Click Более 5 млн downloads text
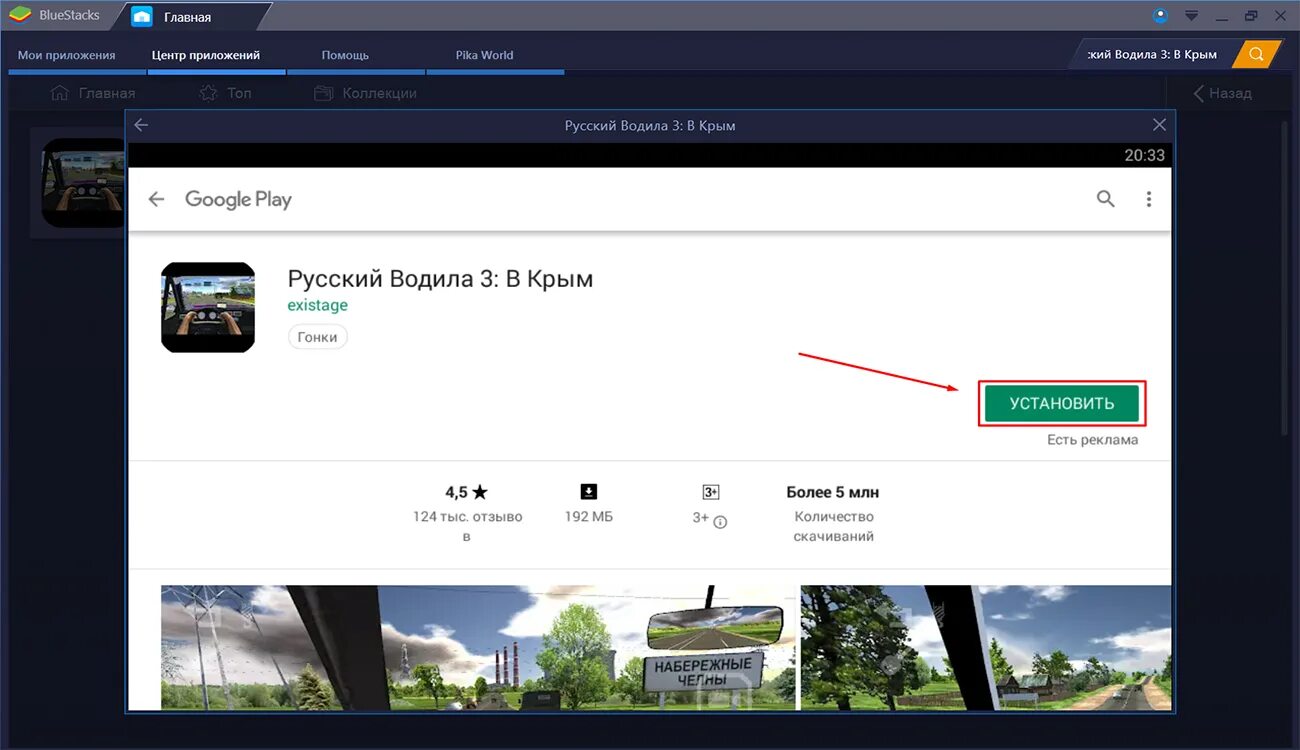This screenshot has height=750, width=1300. tap(833, 492)
